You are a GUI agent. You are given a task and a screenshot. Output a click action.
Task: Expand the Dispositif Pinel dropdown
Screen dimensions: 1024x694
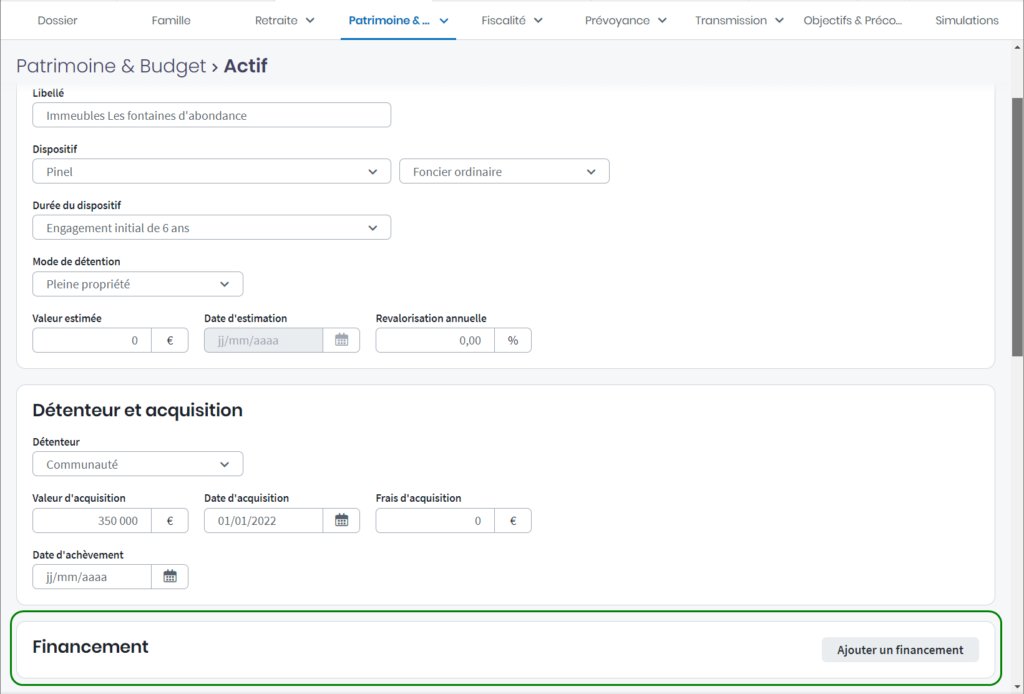[x=211, y=171]
